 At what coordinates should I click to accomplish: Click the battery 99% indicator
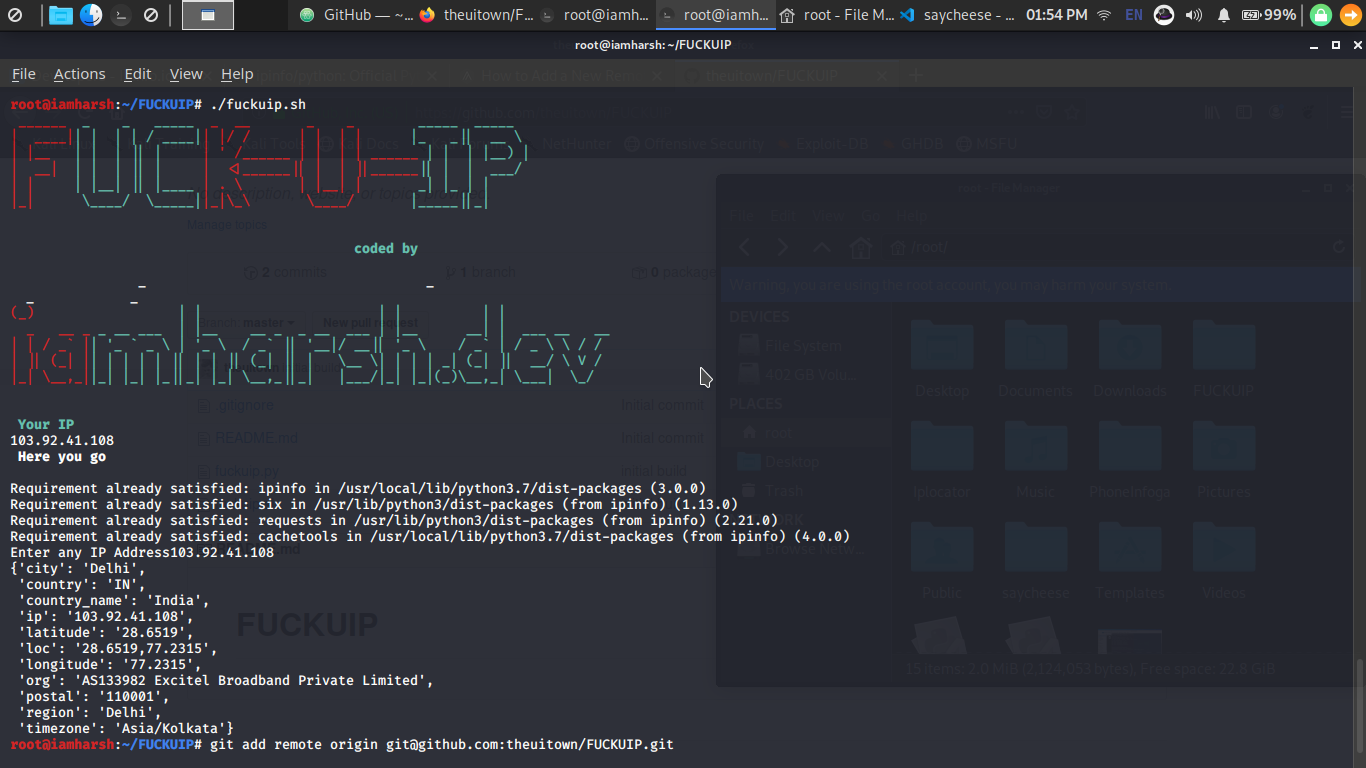pyautogui.click(x=1268, y=15)
